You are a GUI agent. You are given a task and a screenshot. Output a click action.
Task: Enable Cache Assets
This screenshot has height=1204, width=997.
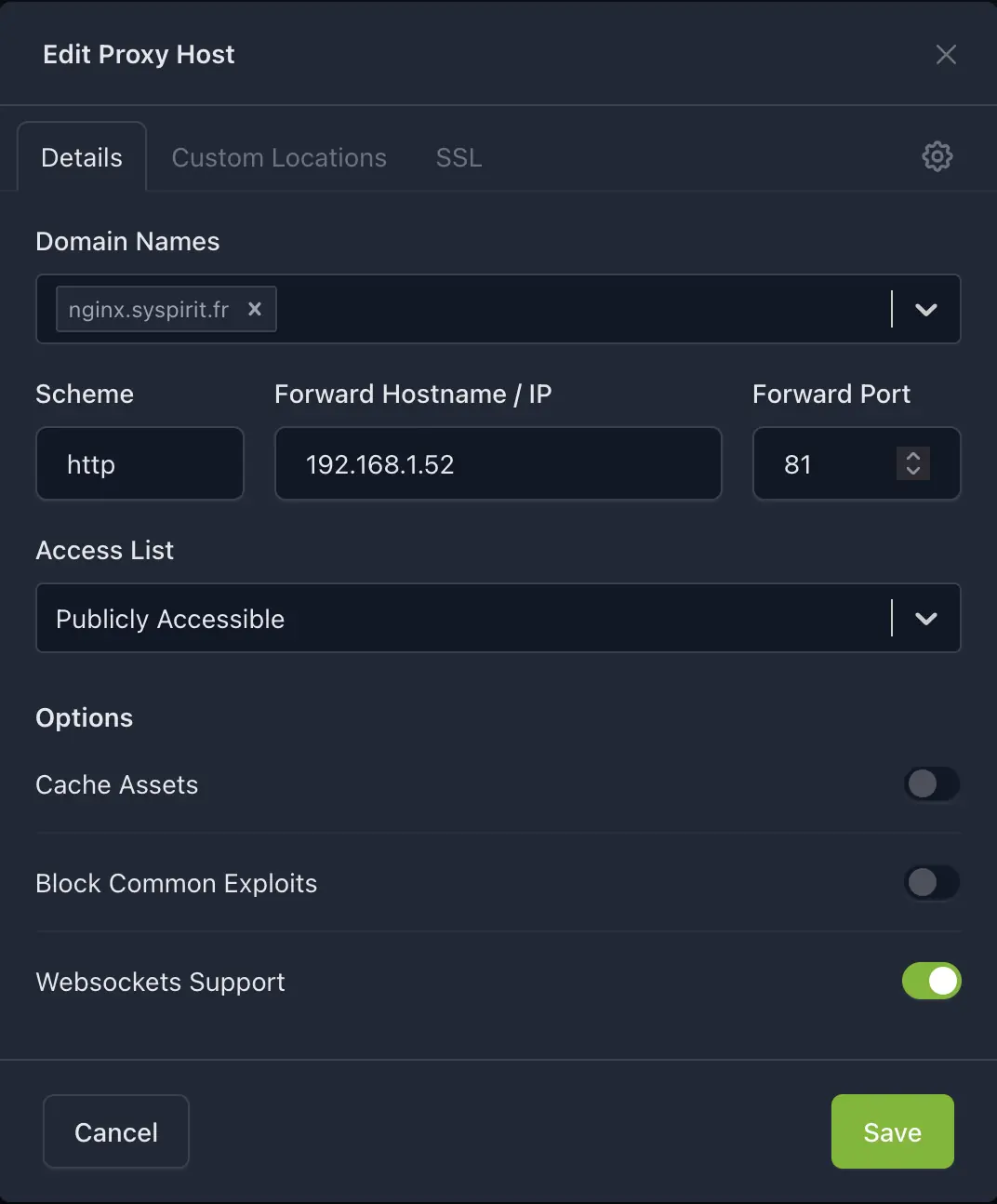pos(932,784)
